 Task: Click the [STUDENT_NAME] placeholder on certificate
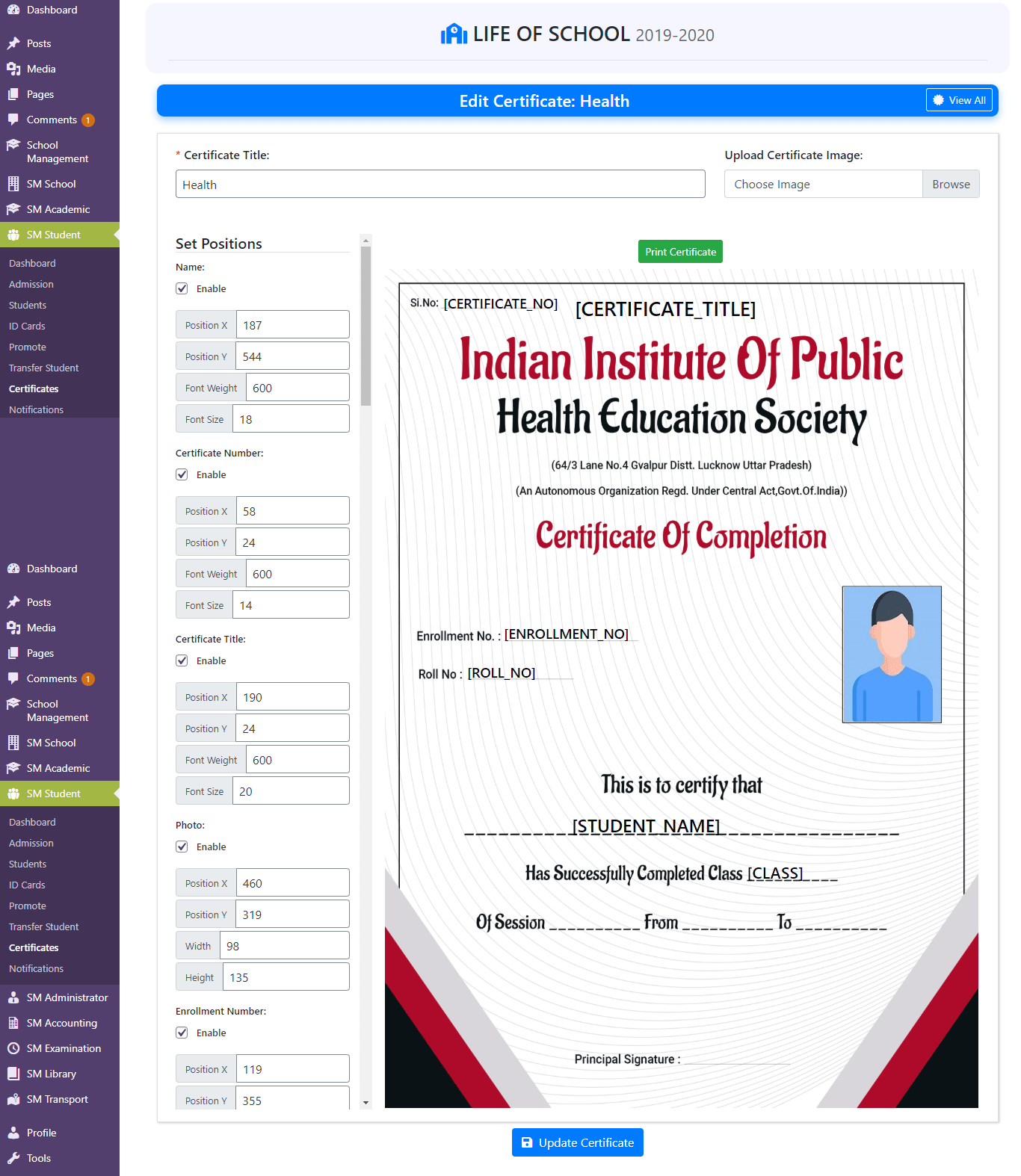646,826
